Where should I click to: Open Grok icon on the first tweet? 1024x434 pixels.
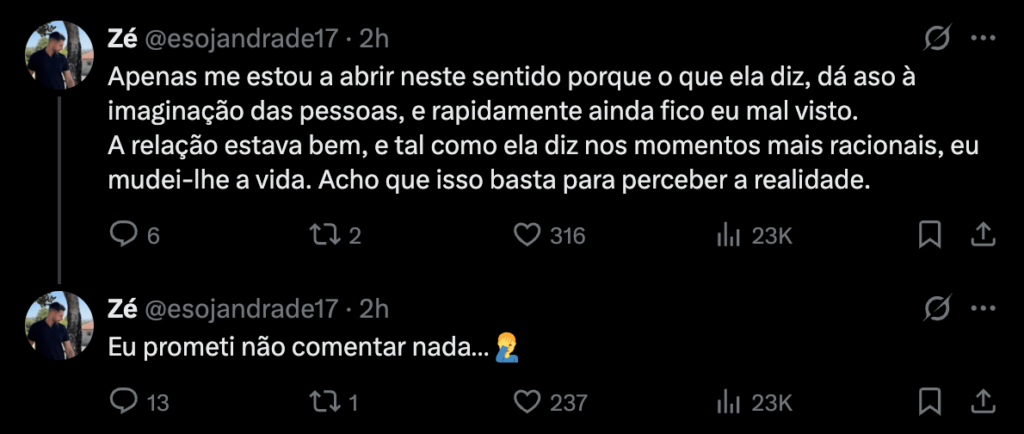(937, 39)
